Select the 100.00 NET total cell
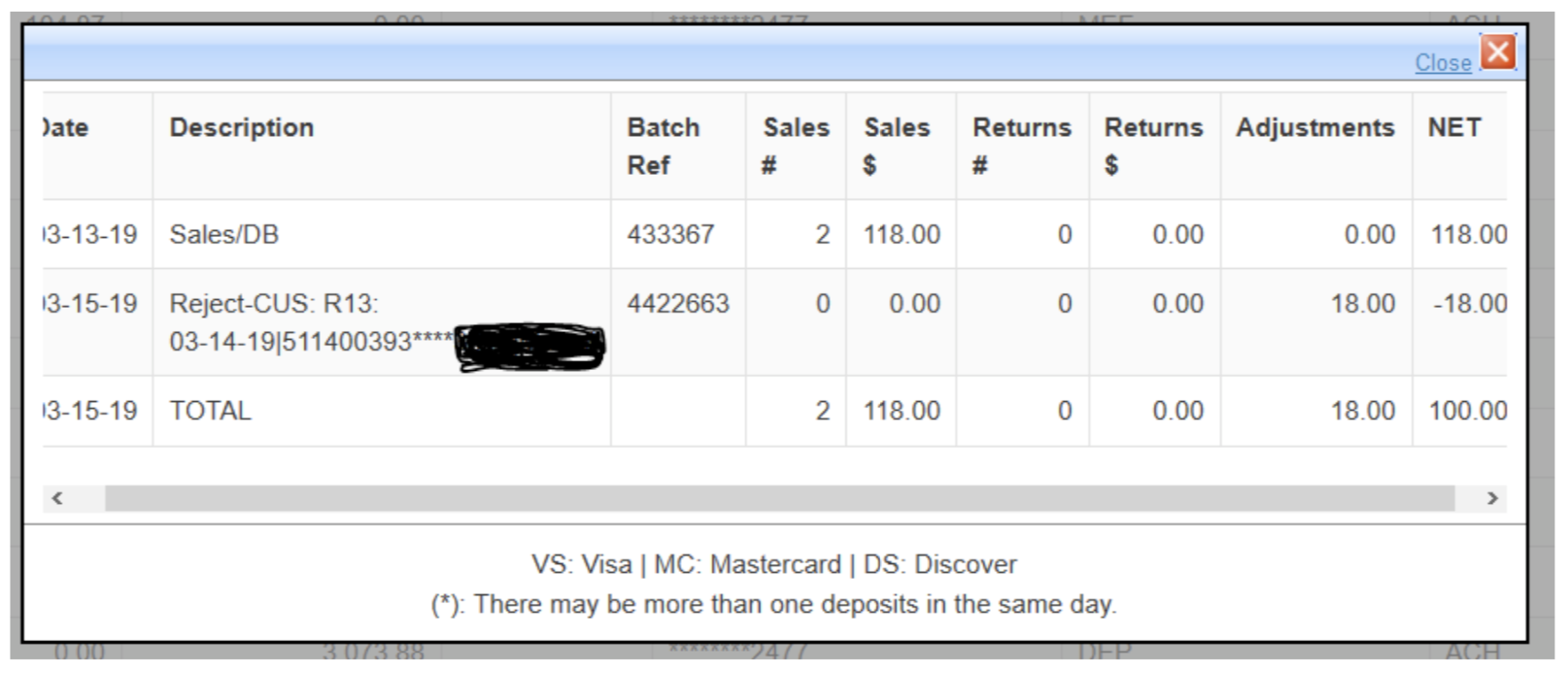The image size is (1568, 674). pos(1468,411)
